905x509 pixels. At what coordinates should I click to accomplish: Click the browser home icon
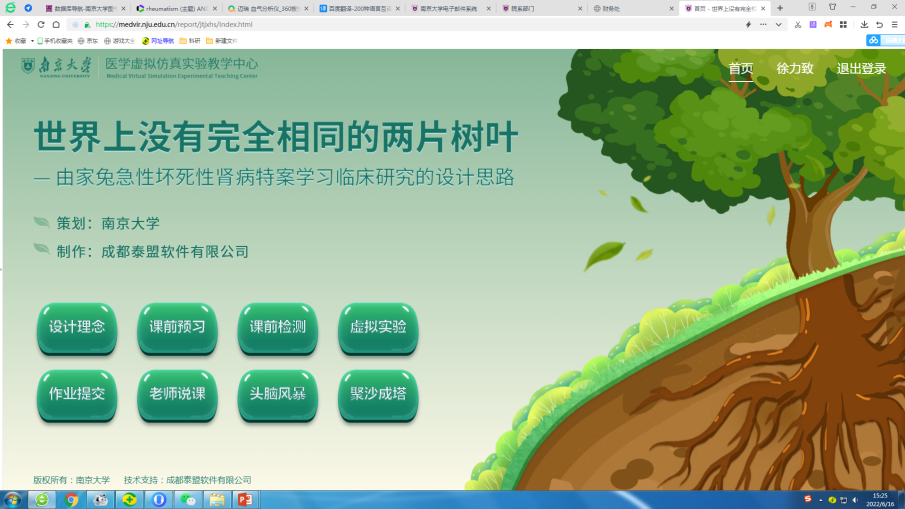[56, 24]
